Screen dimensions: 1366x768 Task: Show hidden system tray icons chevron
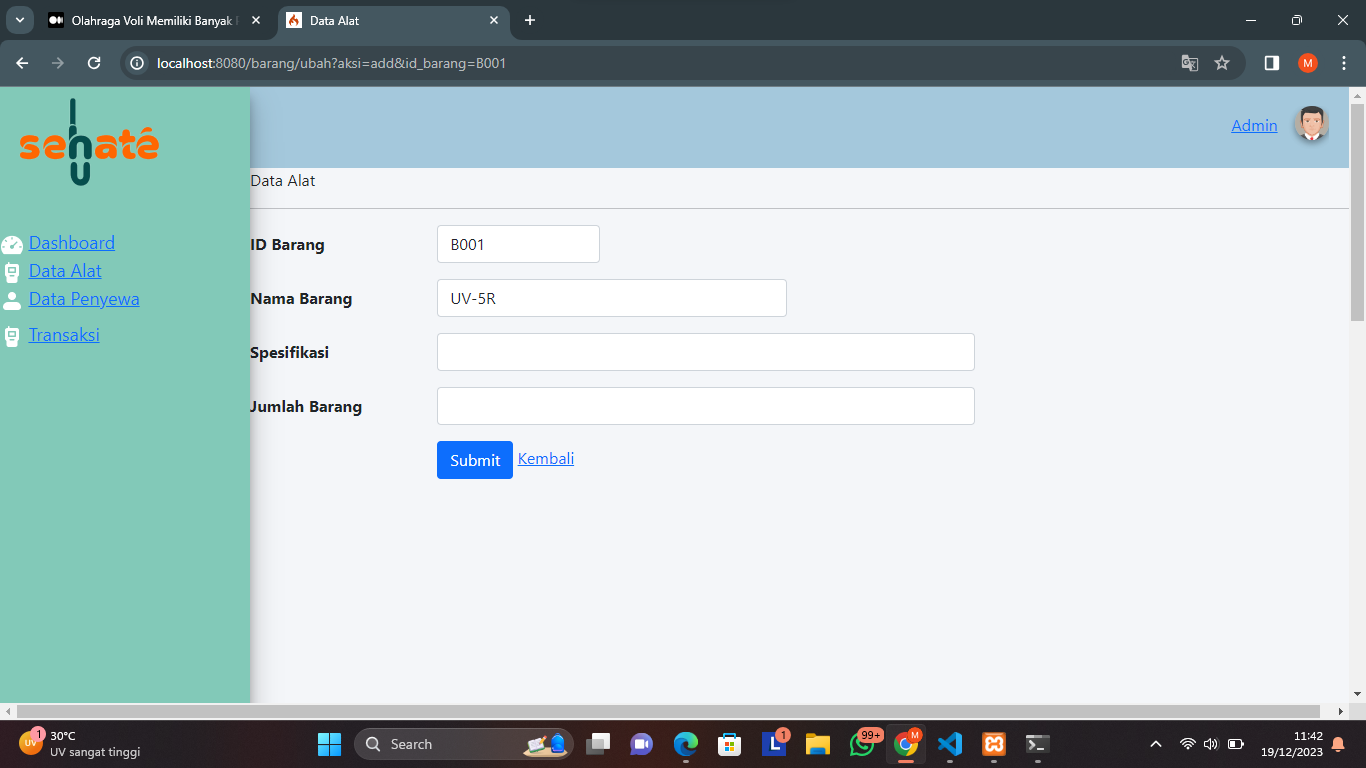click(x=1156, y=744)
